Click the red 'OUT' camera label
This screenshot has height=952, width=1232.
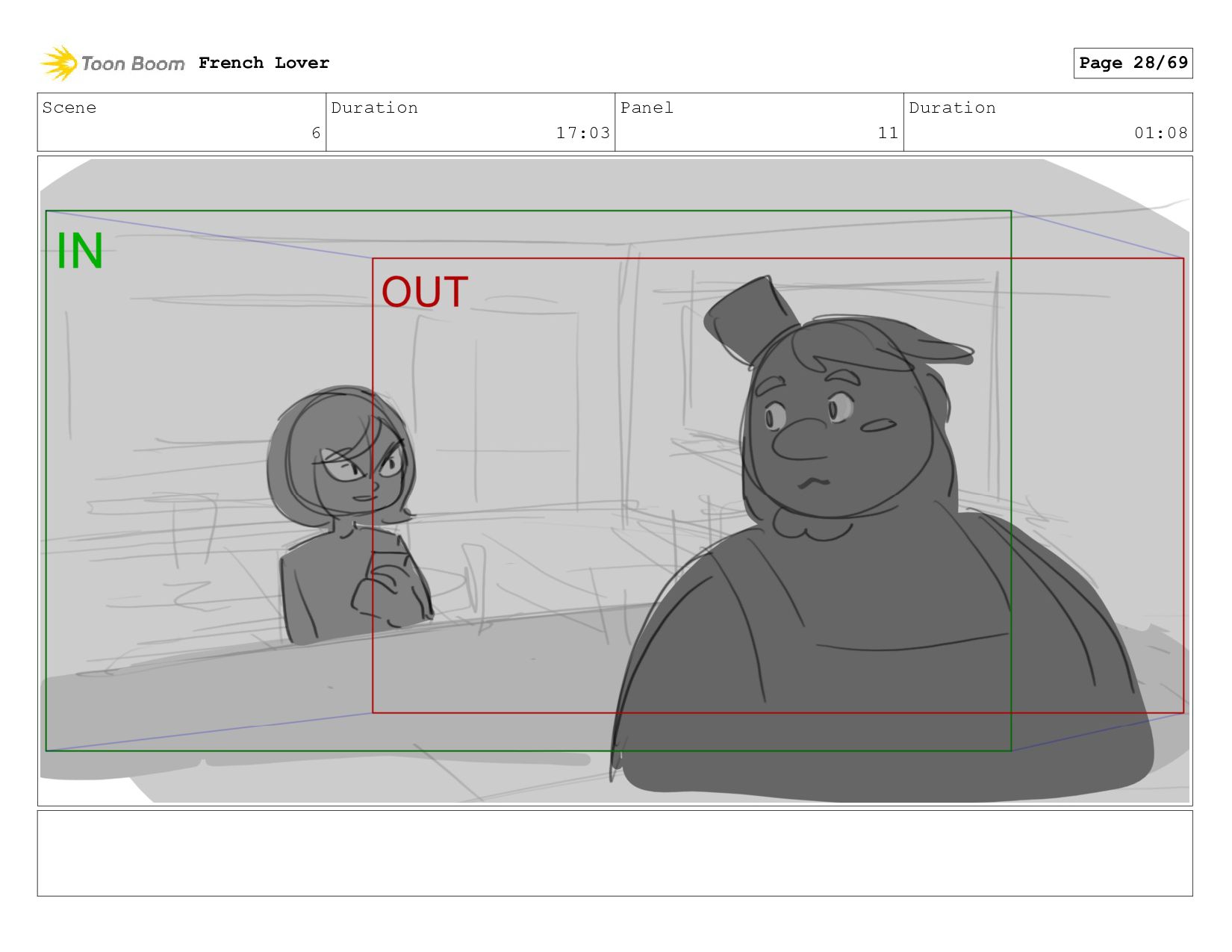pyautogui.click(x=425, y=292)
